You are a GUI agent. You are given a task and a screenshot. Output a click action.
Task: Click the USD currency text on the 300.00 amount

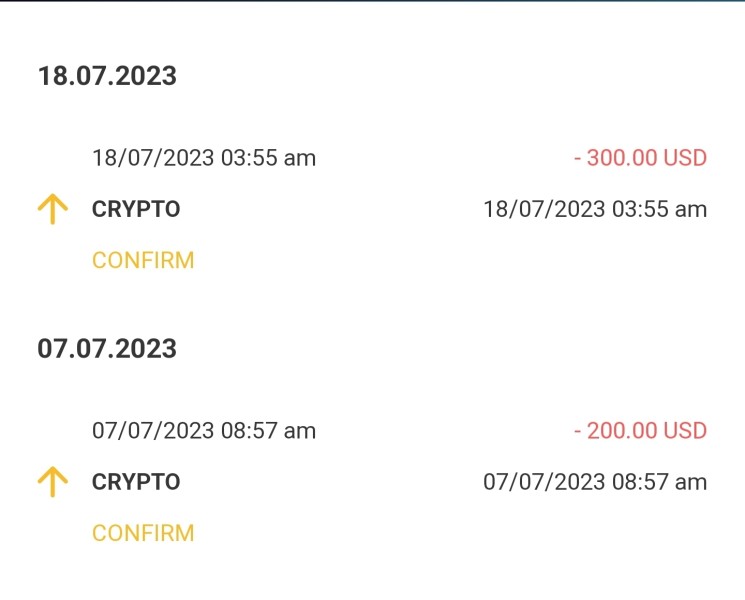(x=685, y=158)
